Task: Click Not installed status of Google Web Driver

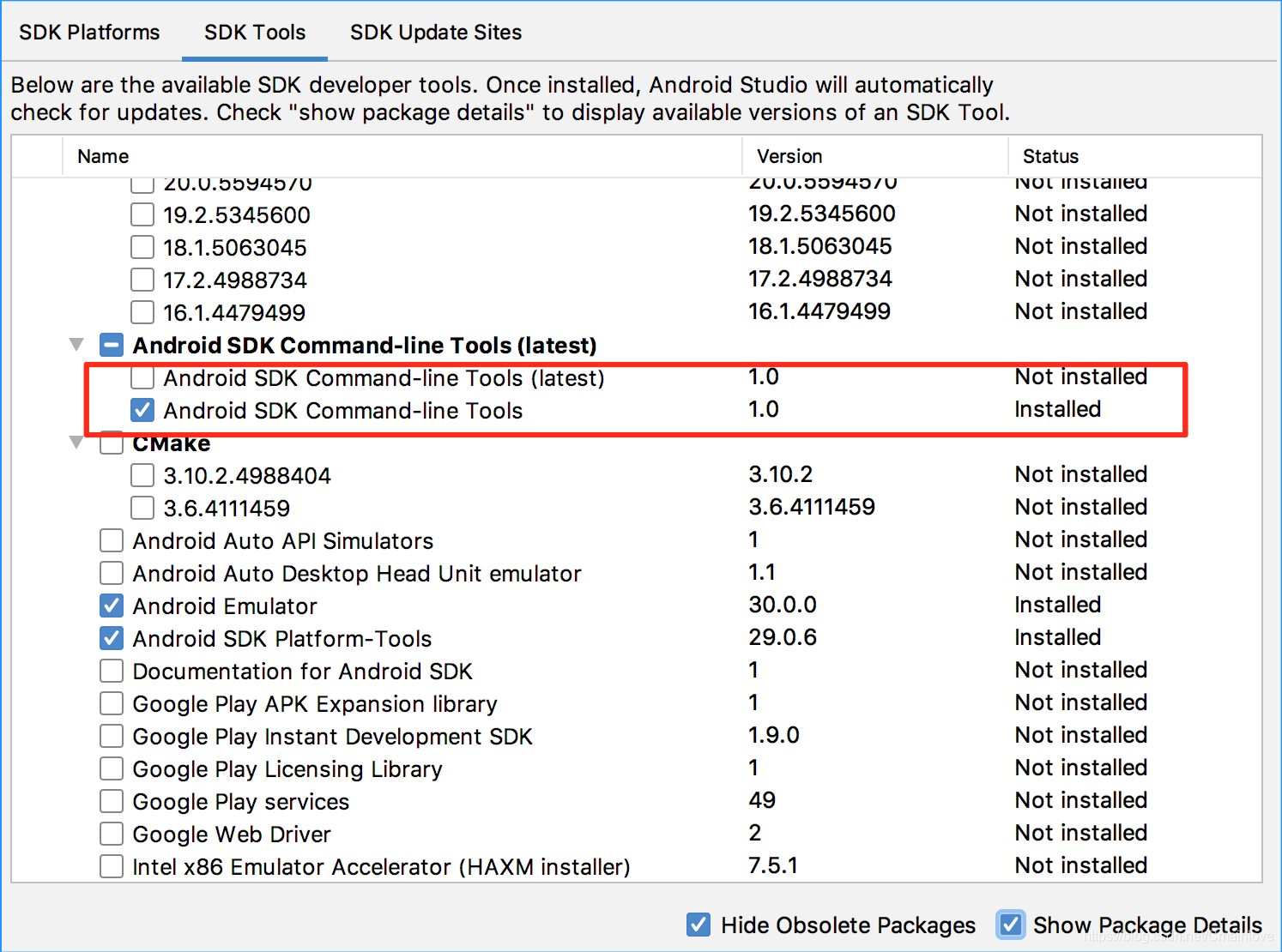Action: click(1081, 833)
